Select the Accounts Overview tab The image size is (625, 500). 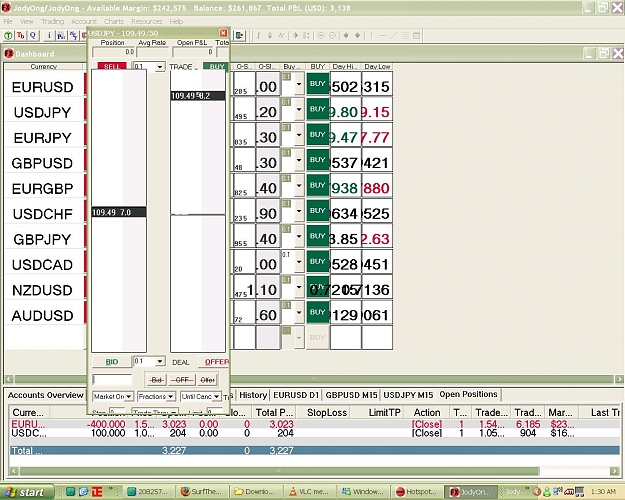click(x=45, y=395)
